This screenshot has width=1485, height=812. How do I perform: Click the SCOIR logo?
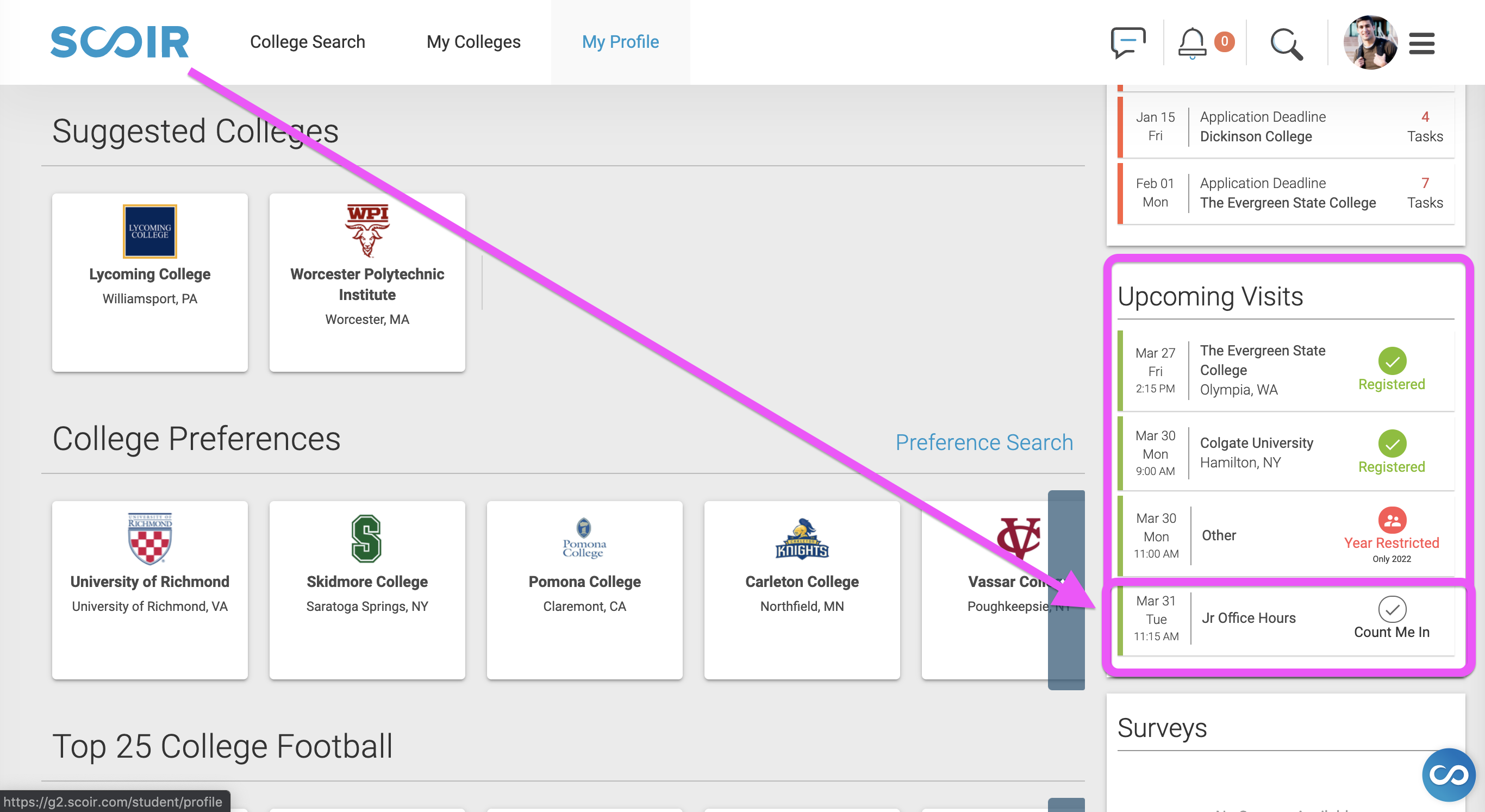coord(120,41)
